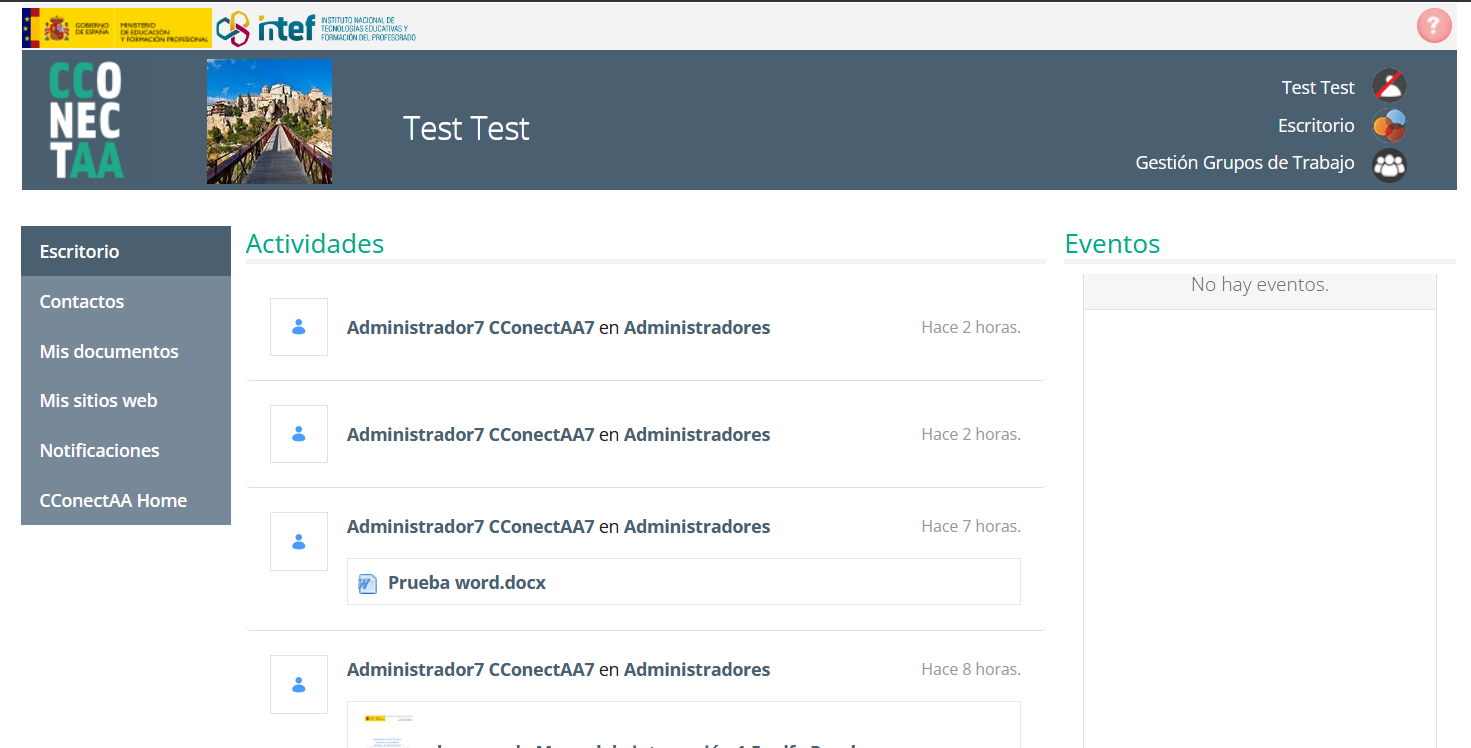Click the Gestión Grupos de Trabajo text link
1471x748 pixels.
(x=1245, y=163)
